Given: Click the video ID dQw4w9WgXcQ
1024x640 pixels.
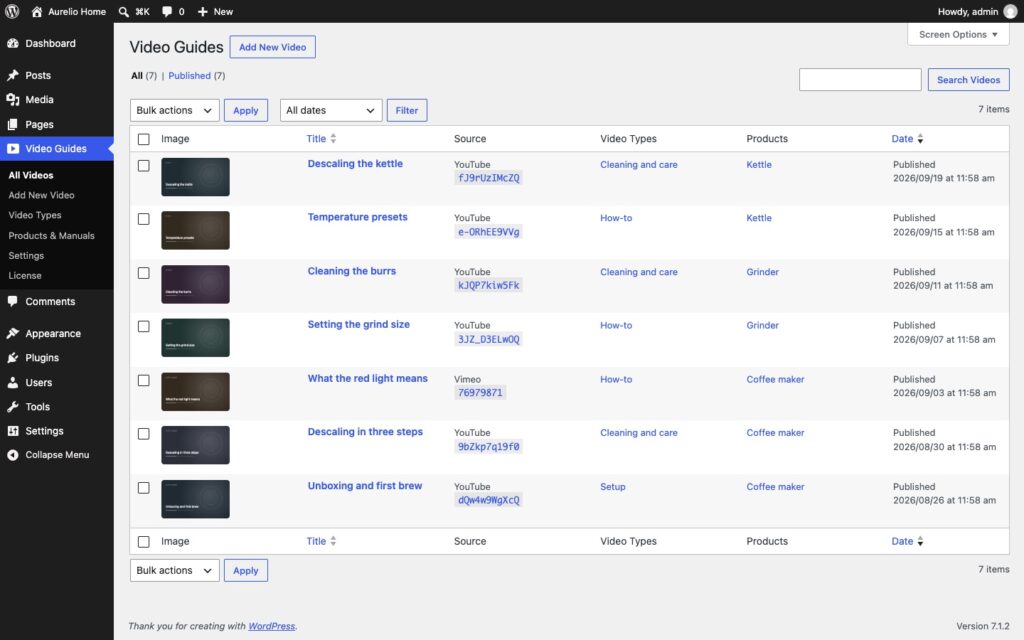Looking at the screenshot, I should [488, 500].
